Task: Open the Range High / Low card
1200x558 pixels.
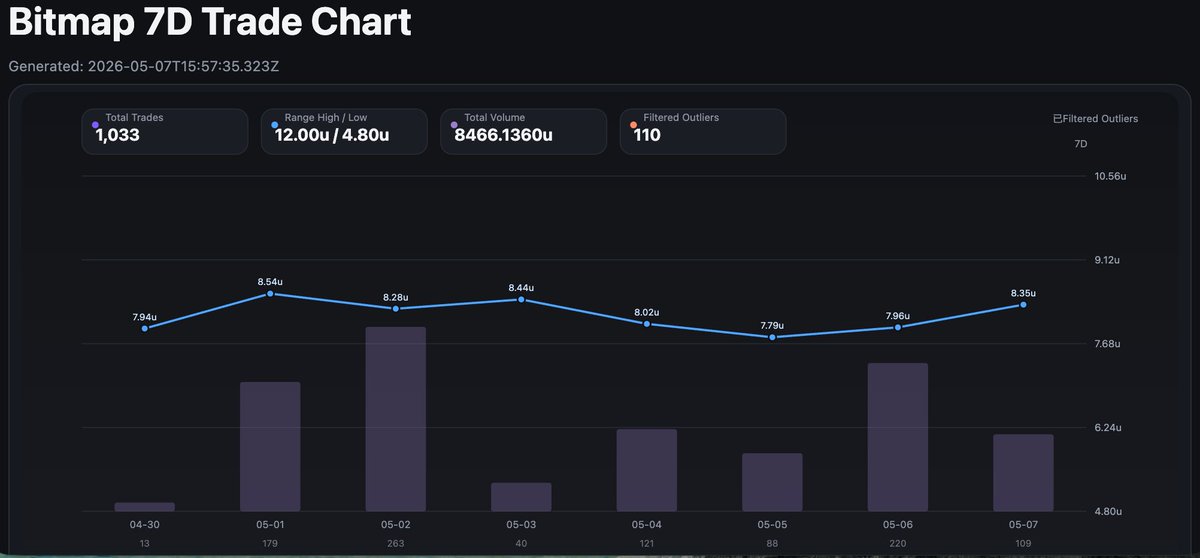Action: click(x=344, y=132)
